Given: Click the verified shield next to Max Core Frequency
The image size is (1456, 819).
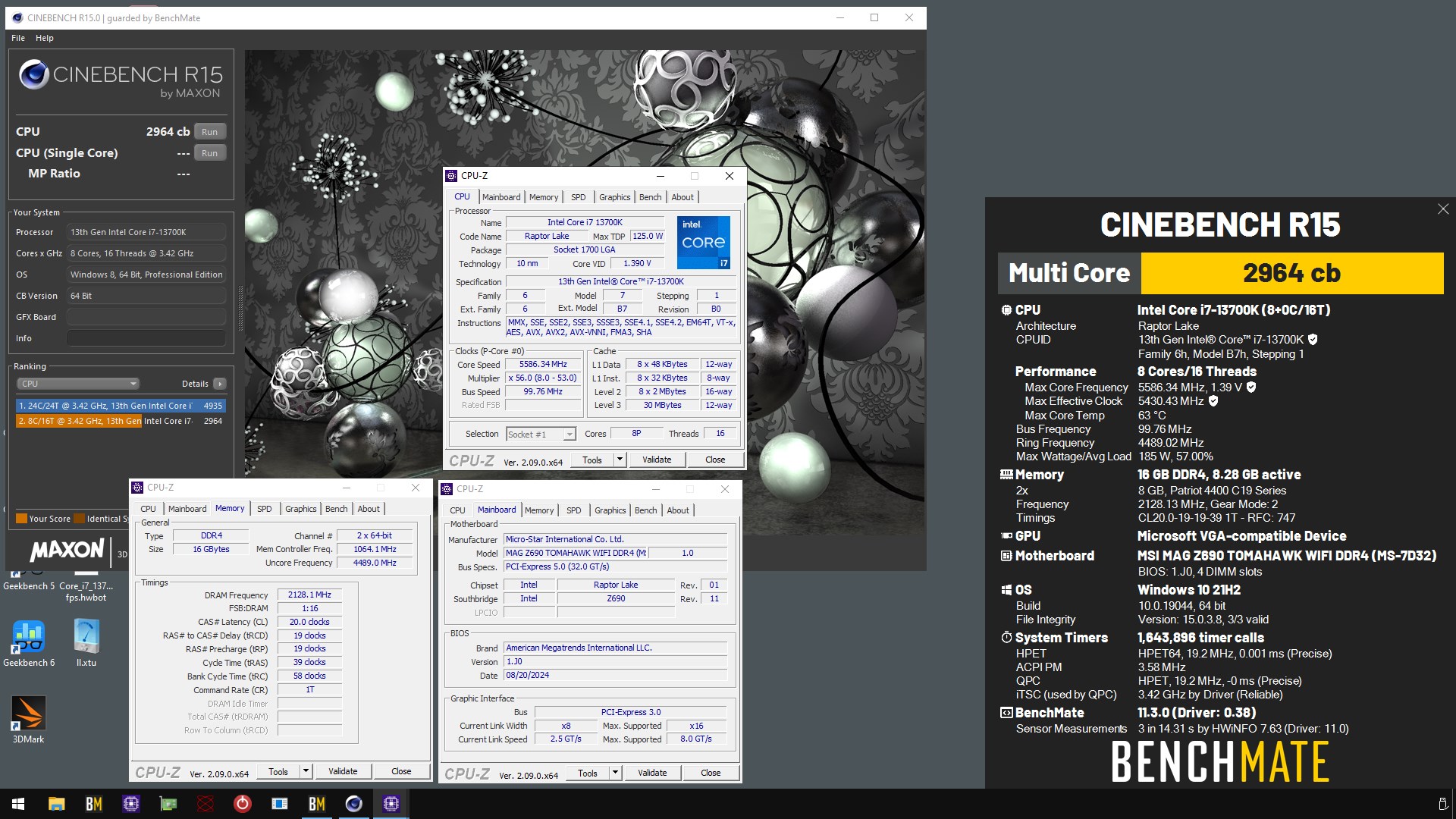Looking at the screenshot, I should pos(1251,388).
